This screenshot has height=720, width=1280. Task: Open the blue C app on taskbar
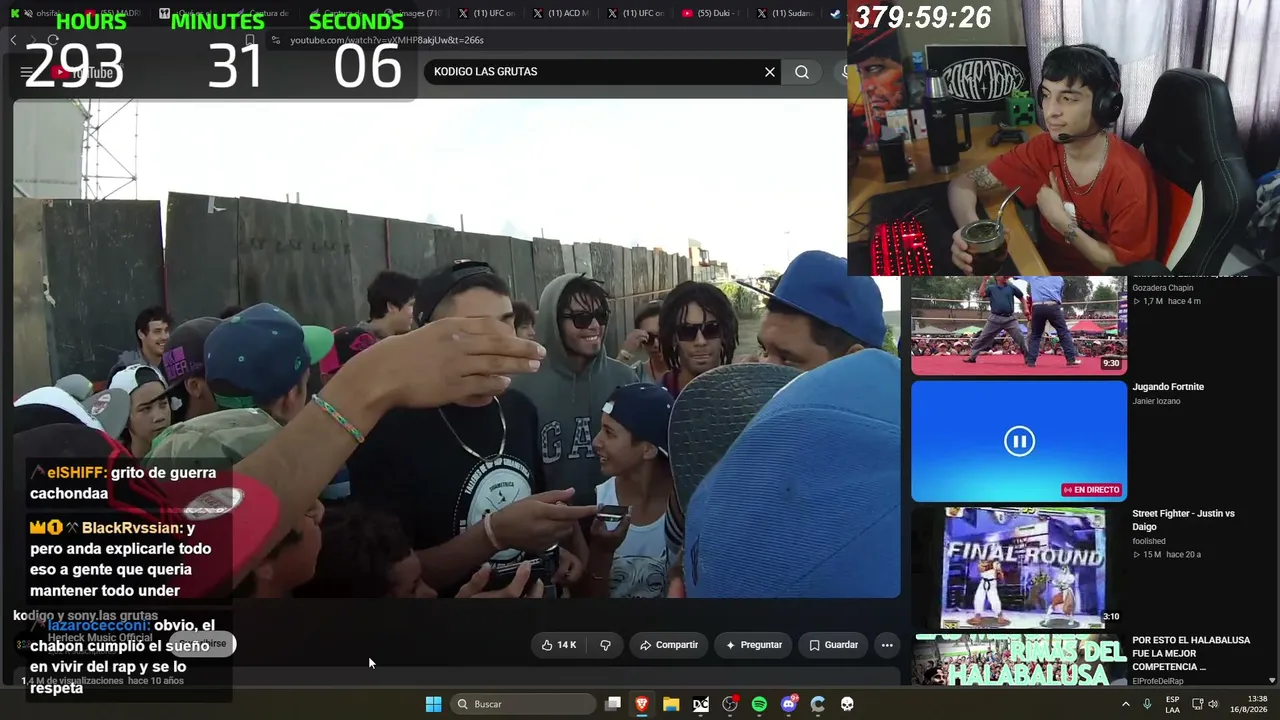pyautogui.click(x=818, y=704)
